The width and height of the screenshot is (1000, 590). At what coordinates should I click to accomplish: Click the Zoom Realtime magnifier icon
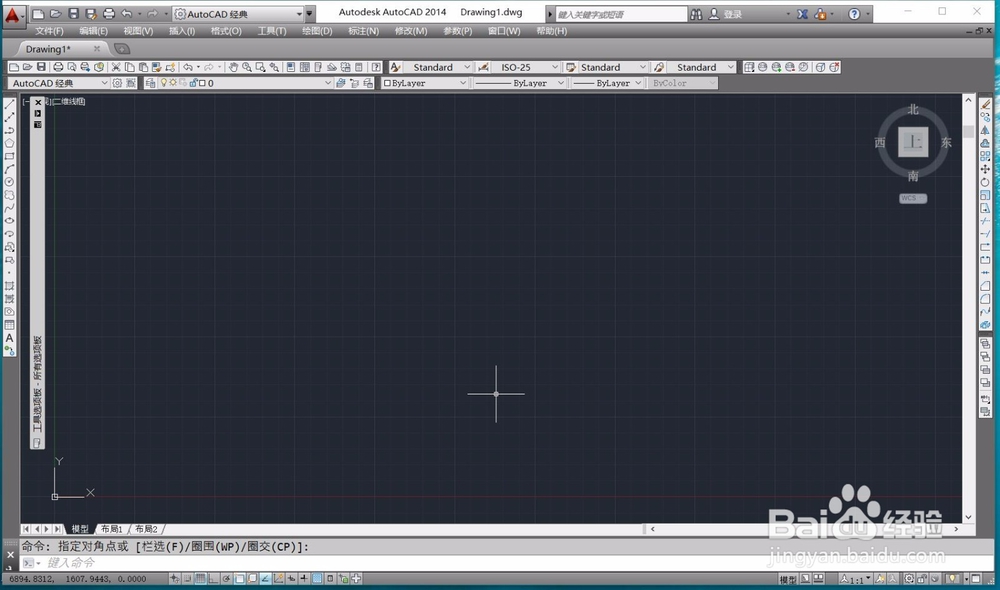click(x=247, y=67)
